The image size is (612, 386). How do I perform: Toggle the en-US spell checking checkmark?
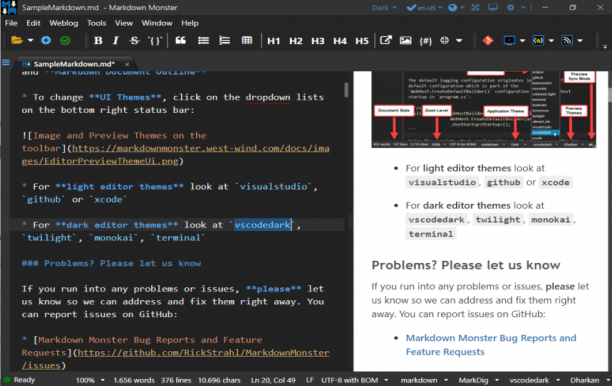pos(411,7)
